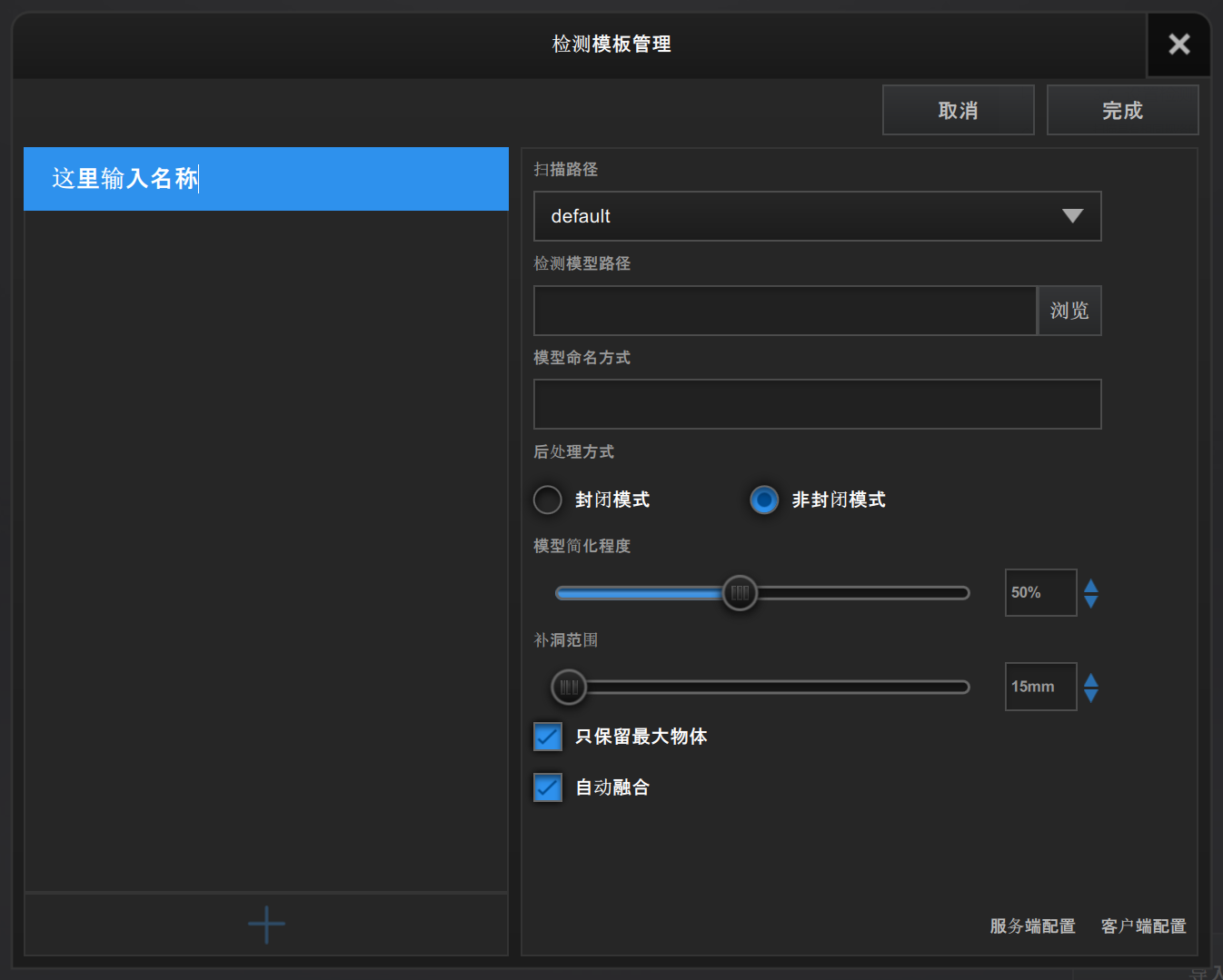Click the 补洞范围 slider handle
This screenshot has height=980, width=1223.
(x=569, y=688)
